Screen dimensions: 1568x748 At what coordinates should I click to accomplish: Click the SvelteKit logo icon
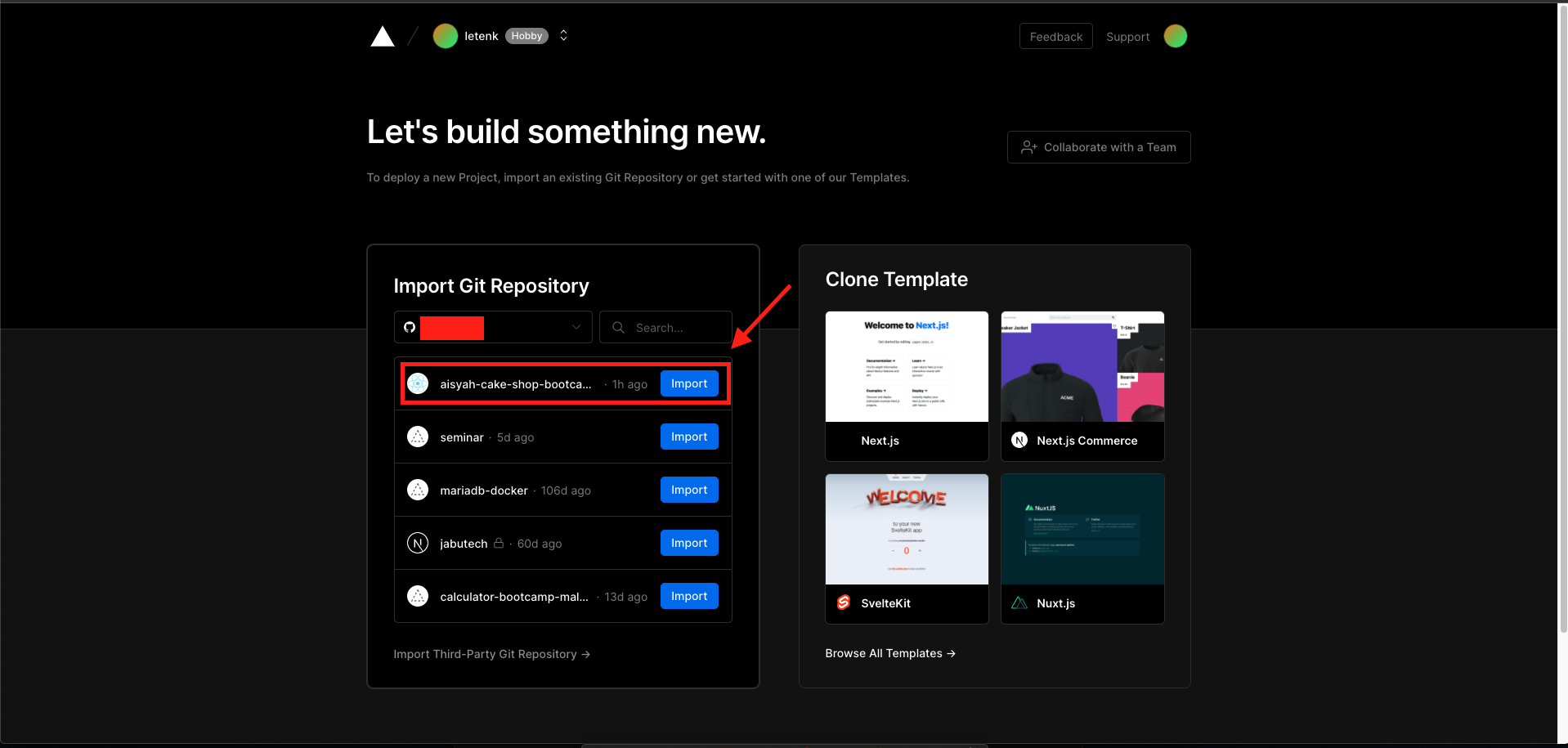click(844, 602)
